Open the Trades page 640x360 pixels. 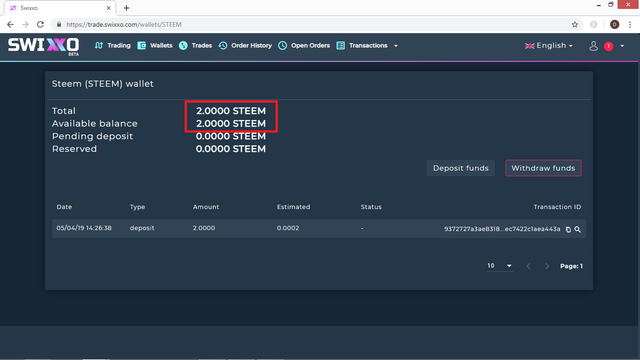(202, 45)
